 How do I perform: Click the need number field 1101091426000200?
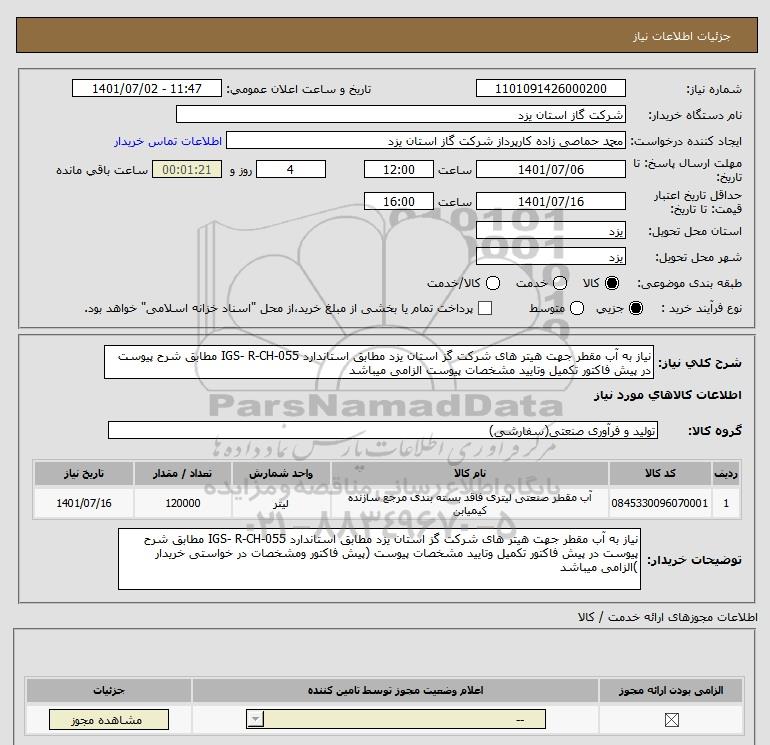pos(550,88)
